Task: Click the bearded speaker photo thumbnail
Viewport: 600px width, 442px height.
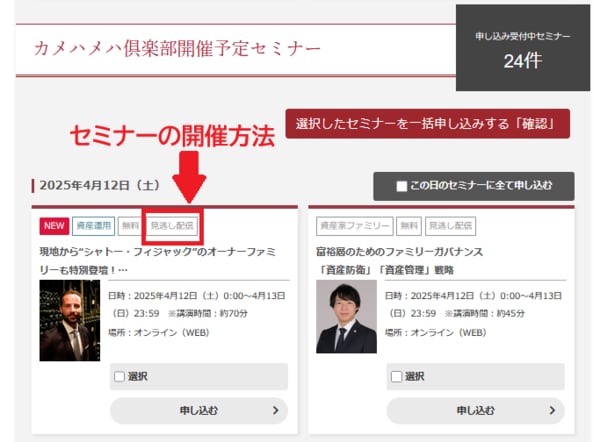Action: click(69, 320)
